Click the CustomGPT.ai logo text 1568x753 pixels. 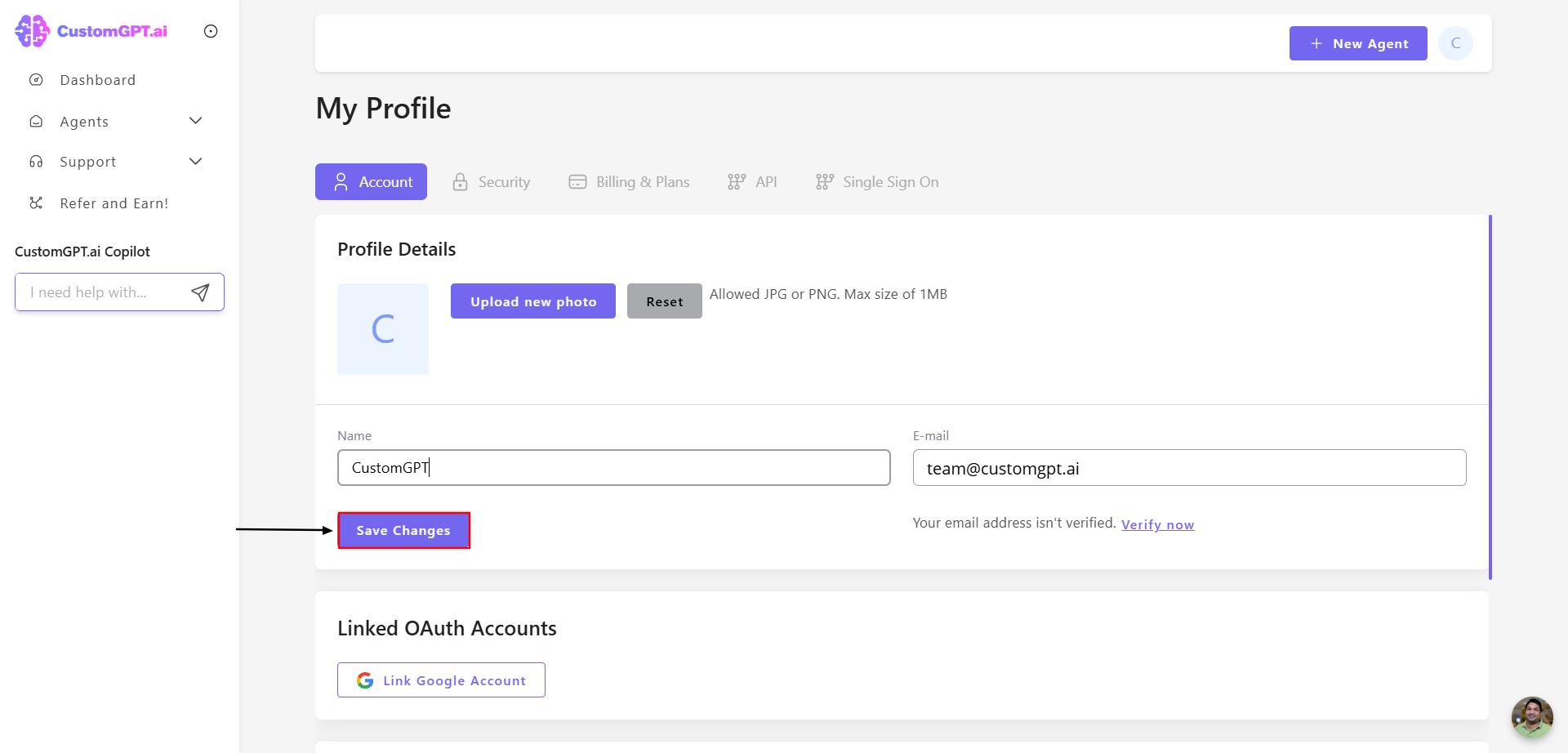(112, 31)
